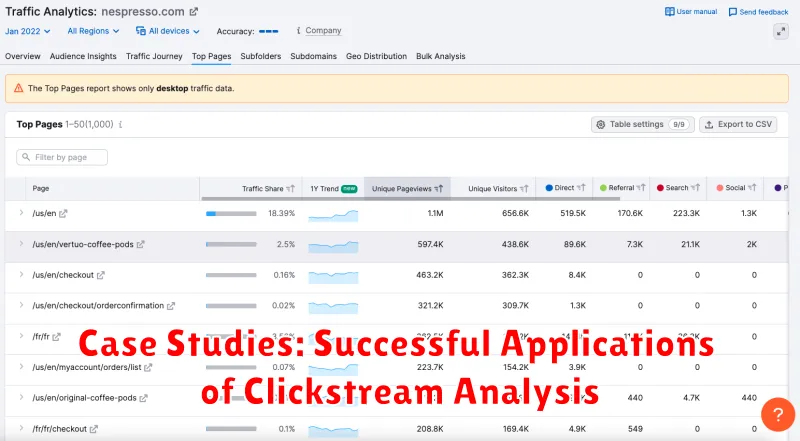Expand report to fullscreen with arrows icon
The height and width of the screenshot is (441, 800).
[781, 32]
